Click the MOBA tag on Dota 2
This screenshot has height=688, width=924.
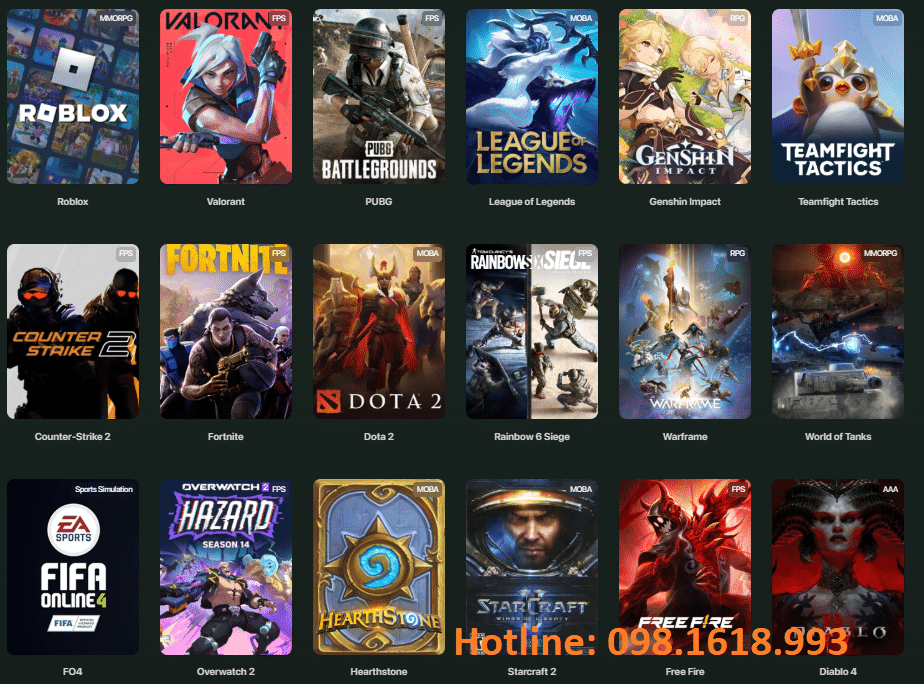tap(428, 253)
